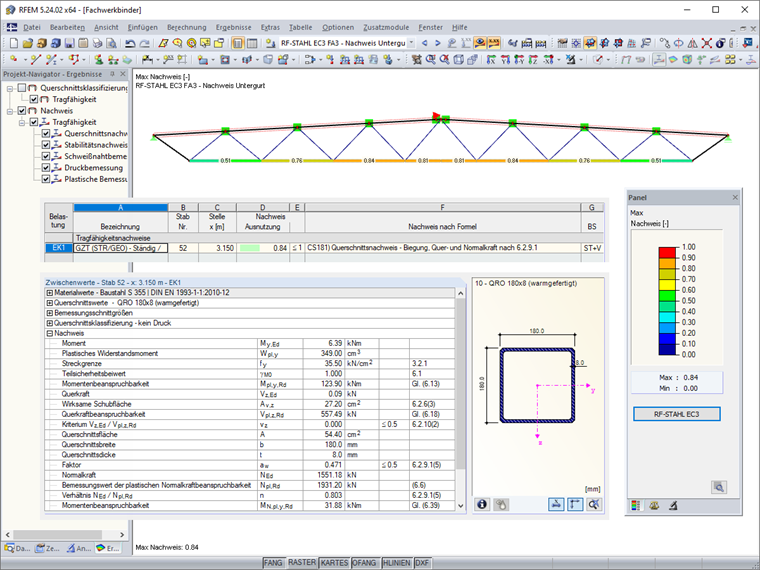Toggle result values x.xx display icon

(x=493, y=43)
